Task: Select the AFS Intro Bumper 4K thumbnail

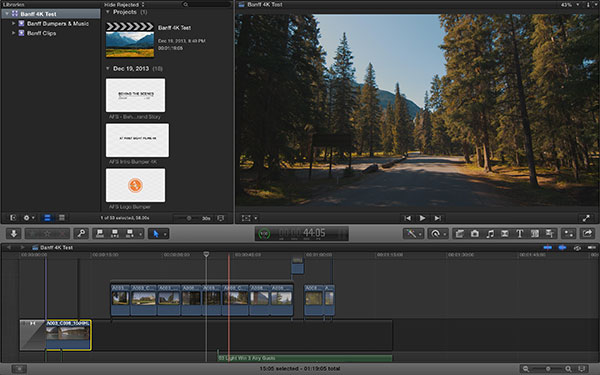Action: tap(137, 140)
